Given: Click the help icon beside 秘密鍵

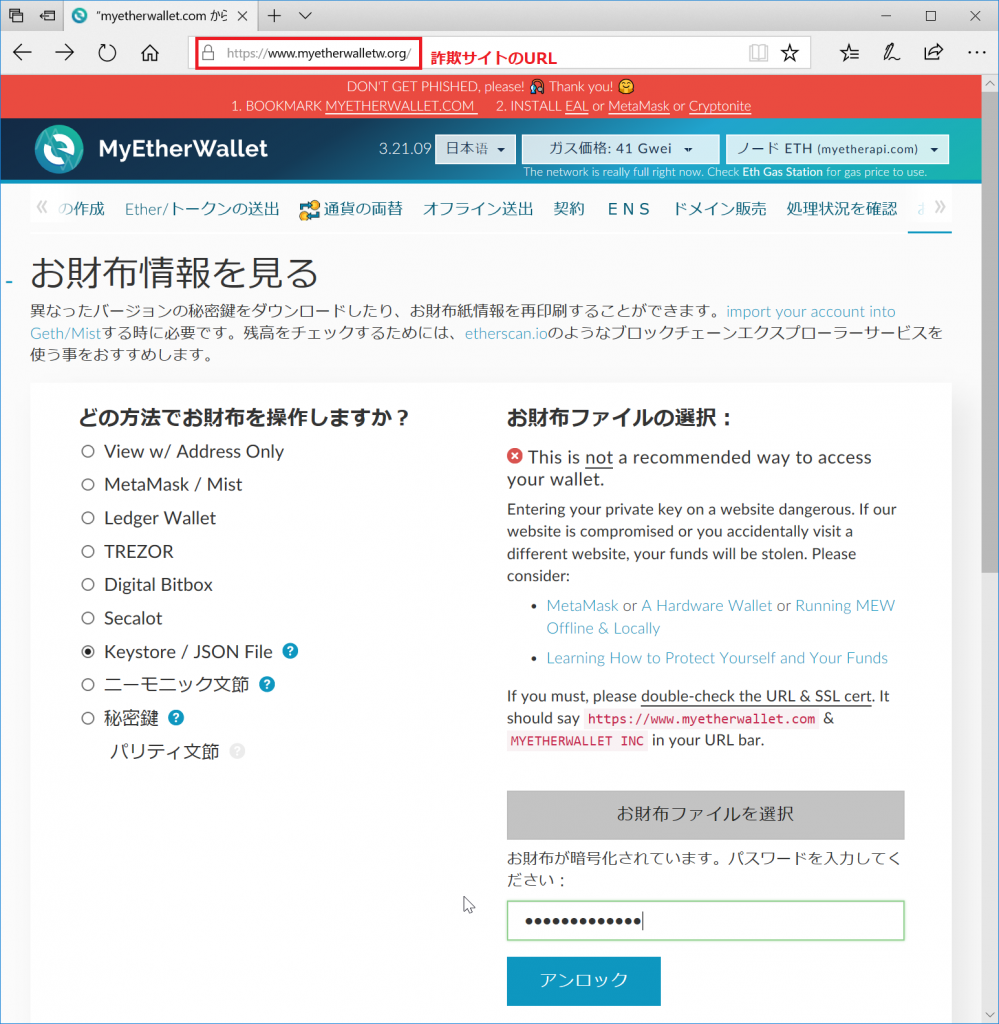Looking at the screenshot, I should 177,718.
